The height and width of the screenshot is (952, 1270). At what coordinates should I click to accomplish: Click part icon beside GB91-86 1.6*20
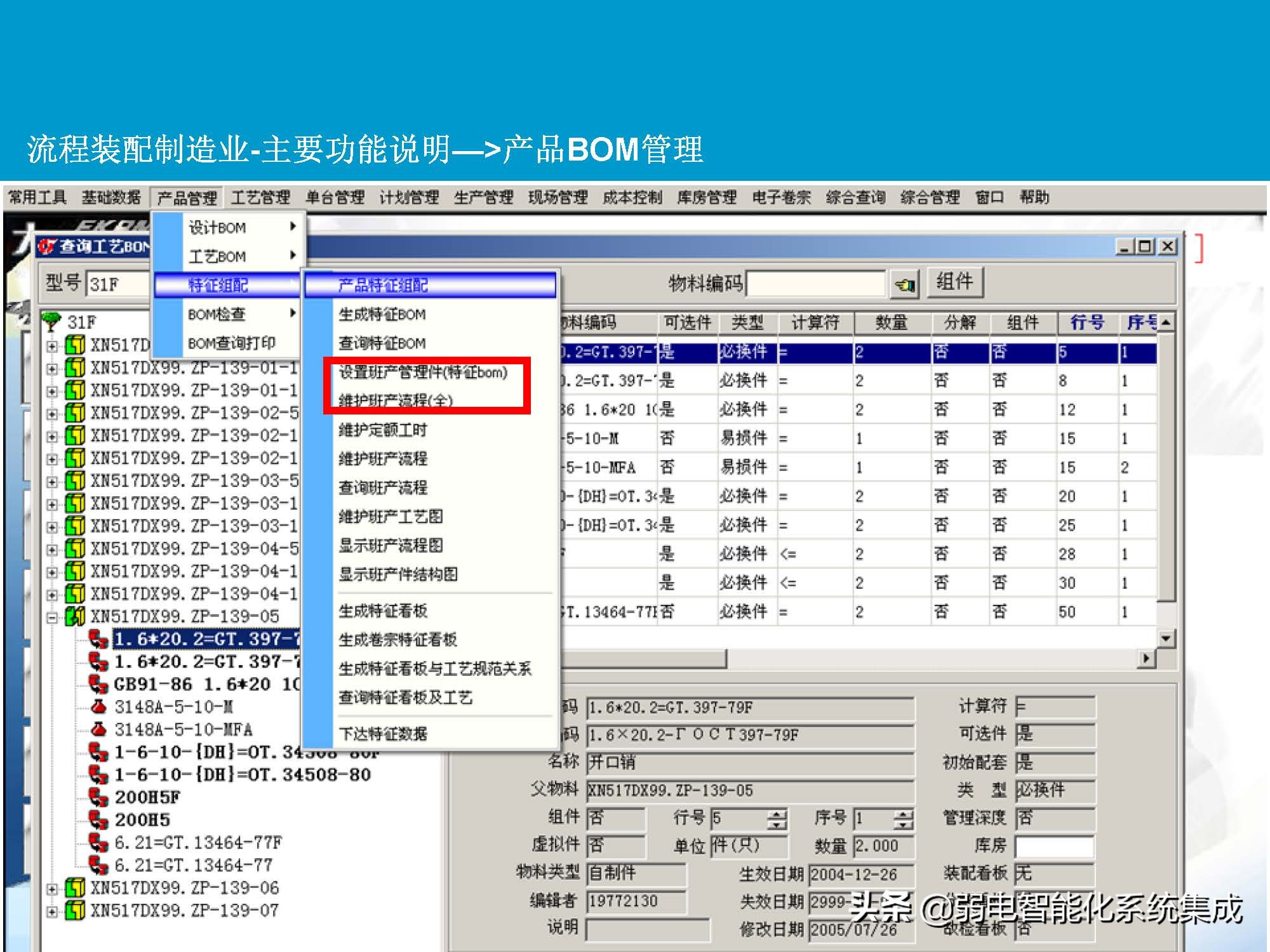tap(98, 684)
